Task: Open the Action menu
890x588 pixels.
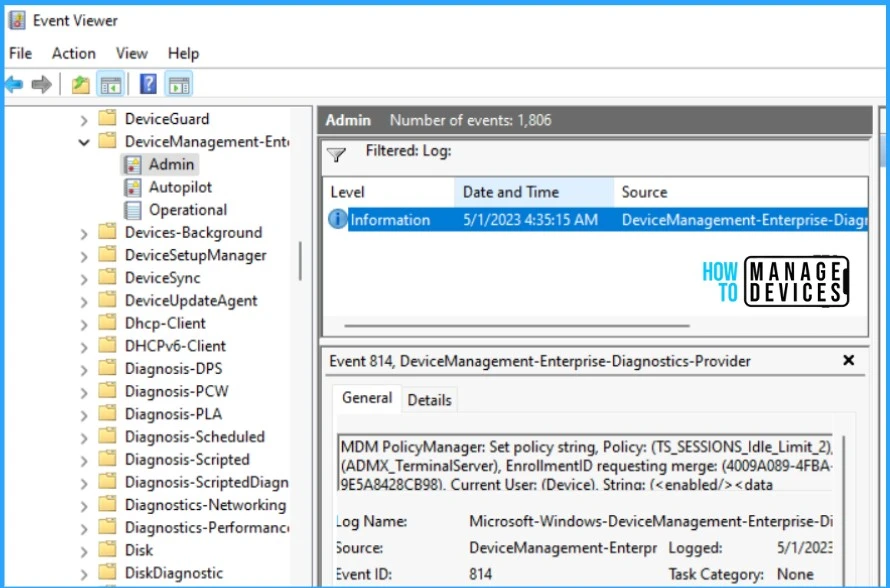Action: pyautogui.click(x=74, y=53)
